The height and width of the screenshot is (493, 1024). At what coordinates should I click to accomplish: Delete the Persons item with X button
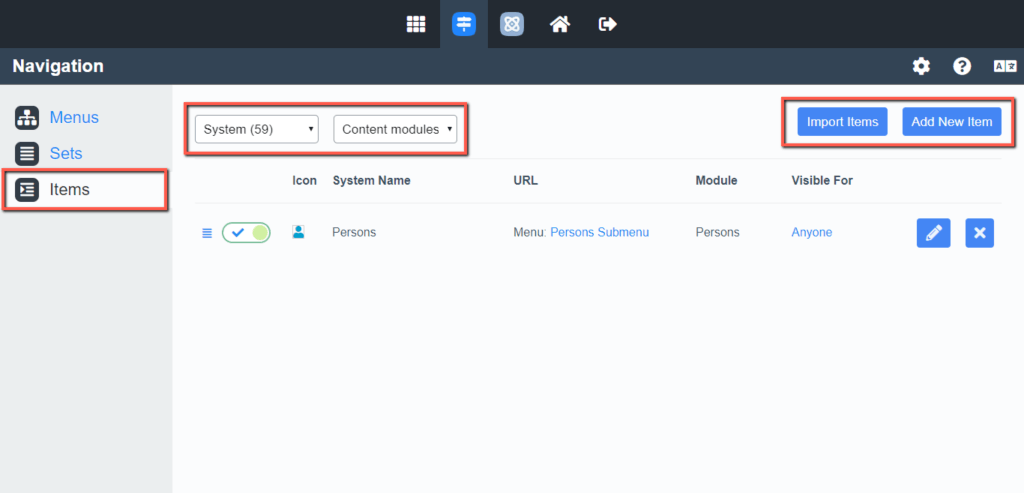(x=980, y=233)
